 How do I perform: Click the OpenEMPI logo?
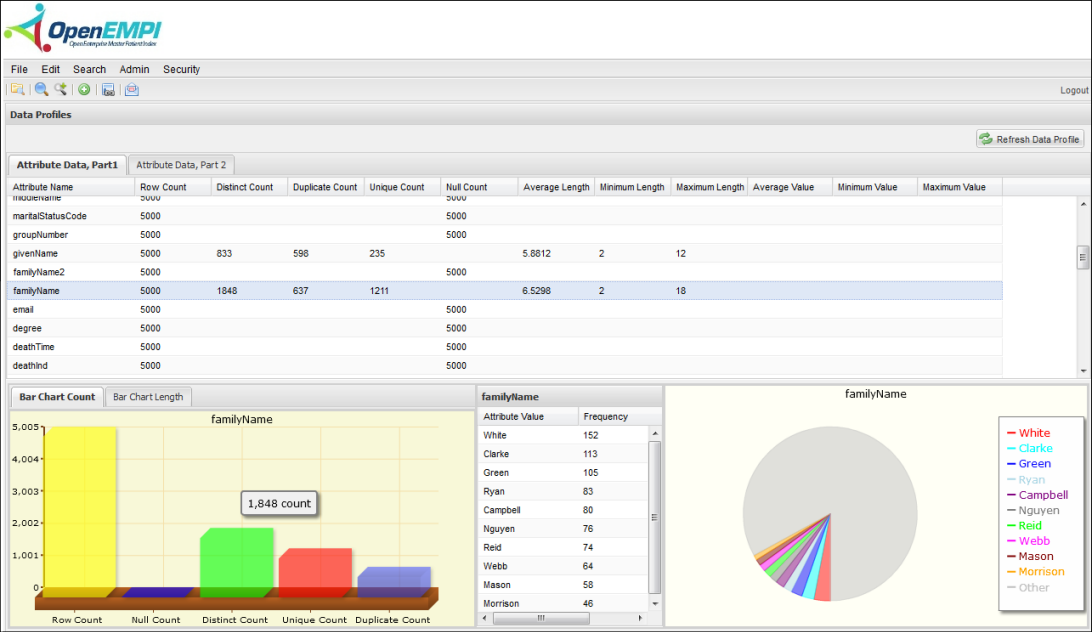tap(82, 29)
